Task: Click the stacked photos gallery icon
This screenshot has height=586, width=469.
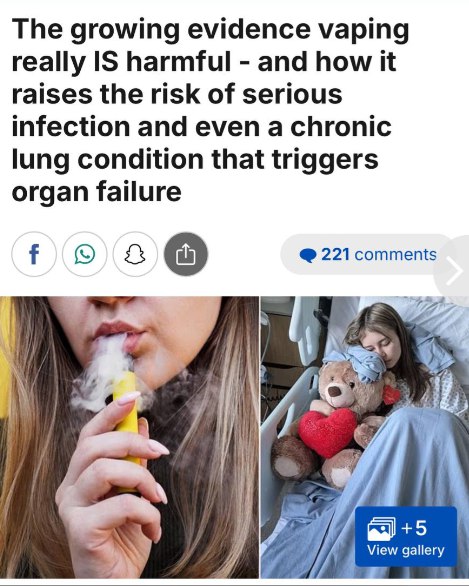Action: pos(381,528)
